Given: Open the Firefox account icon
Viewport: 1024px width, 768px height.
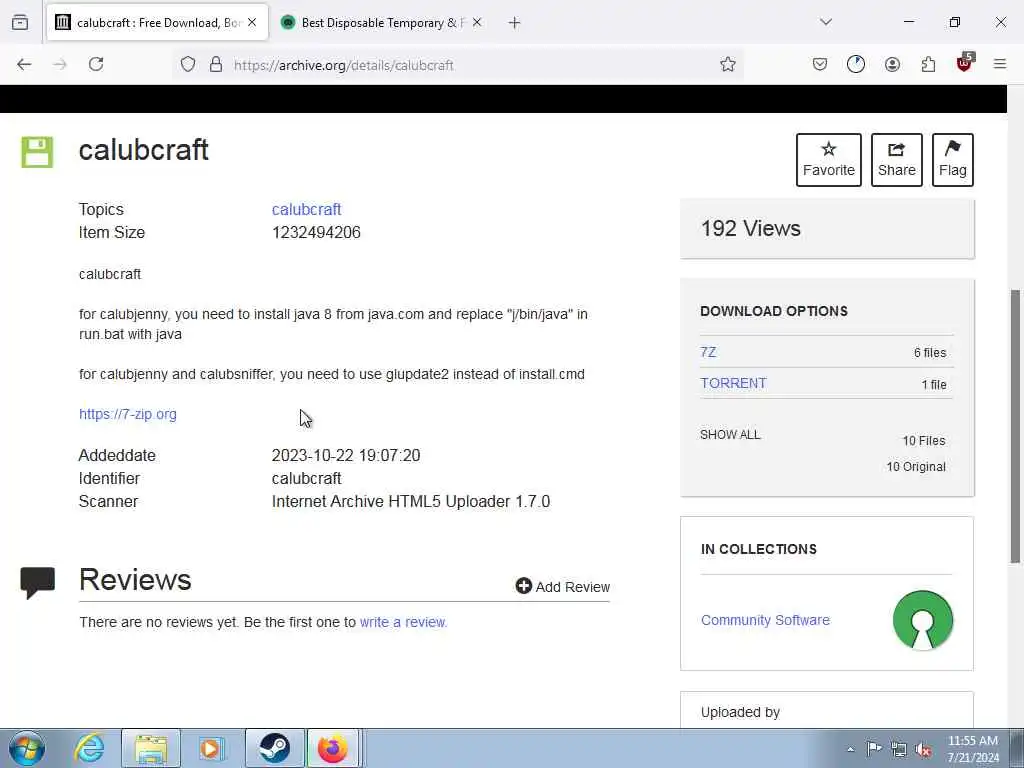Looking at the screenshot, I should pyautogui.click(x=892, y=65).
